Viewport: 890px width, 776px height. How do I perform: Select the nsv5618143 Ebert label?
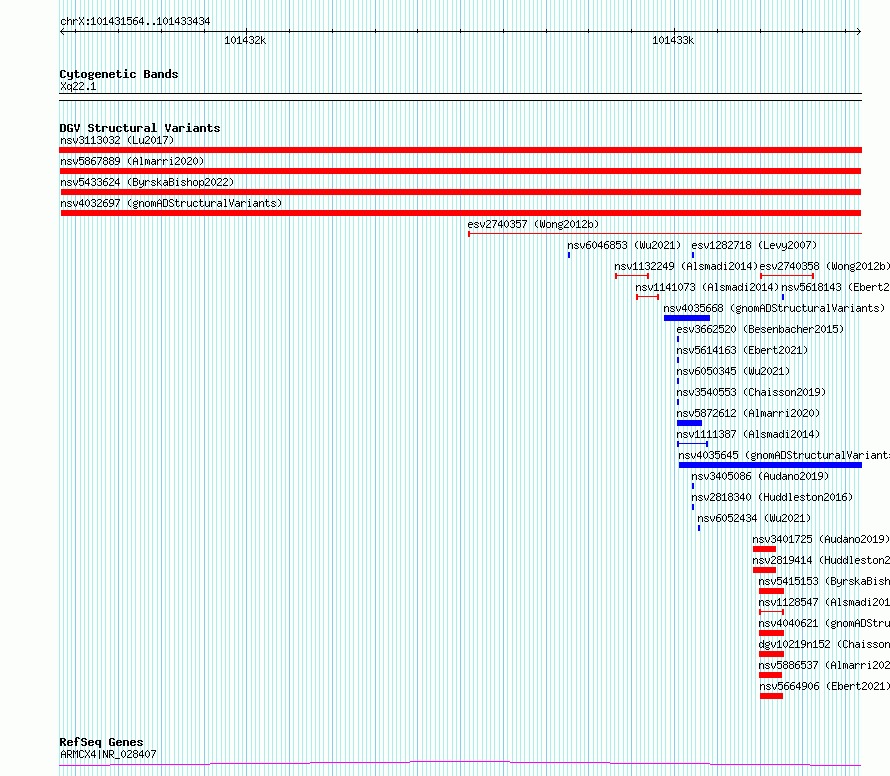[836, 287]
